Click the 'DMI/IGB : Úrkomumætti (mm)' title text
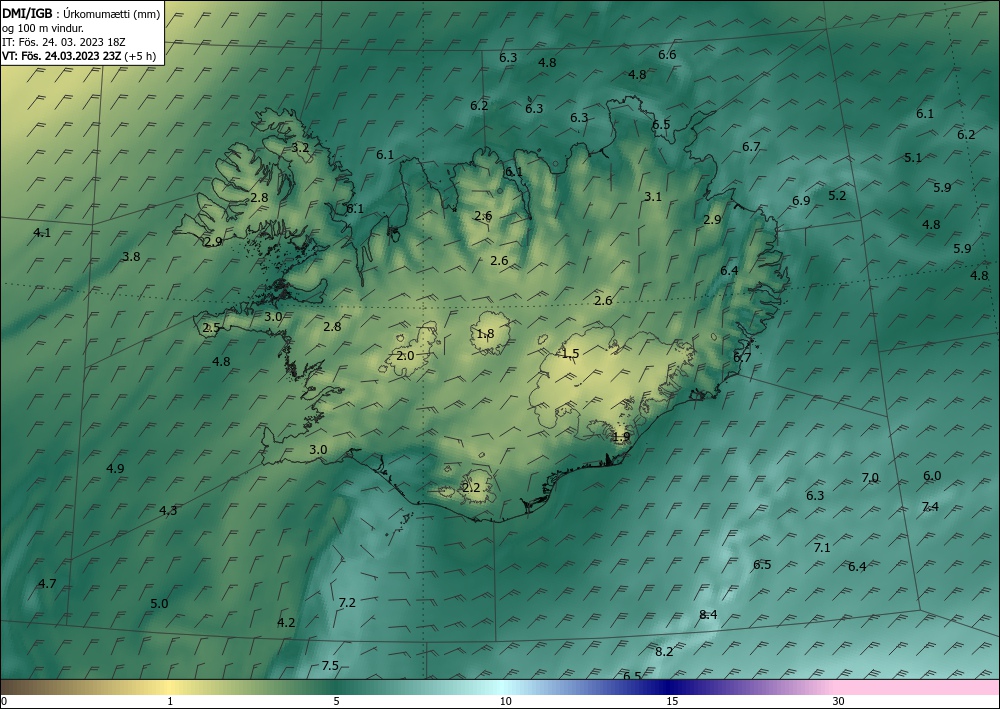 [81, 14]
